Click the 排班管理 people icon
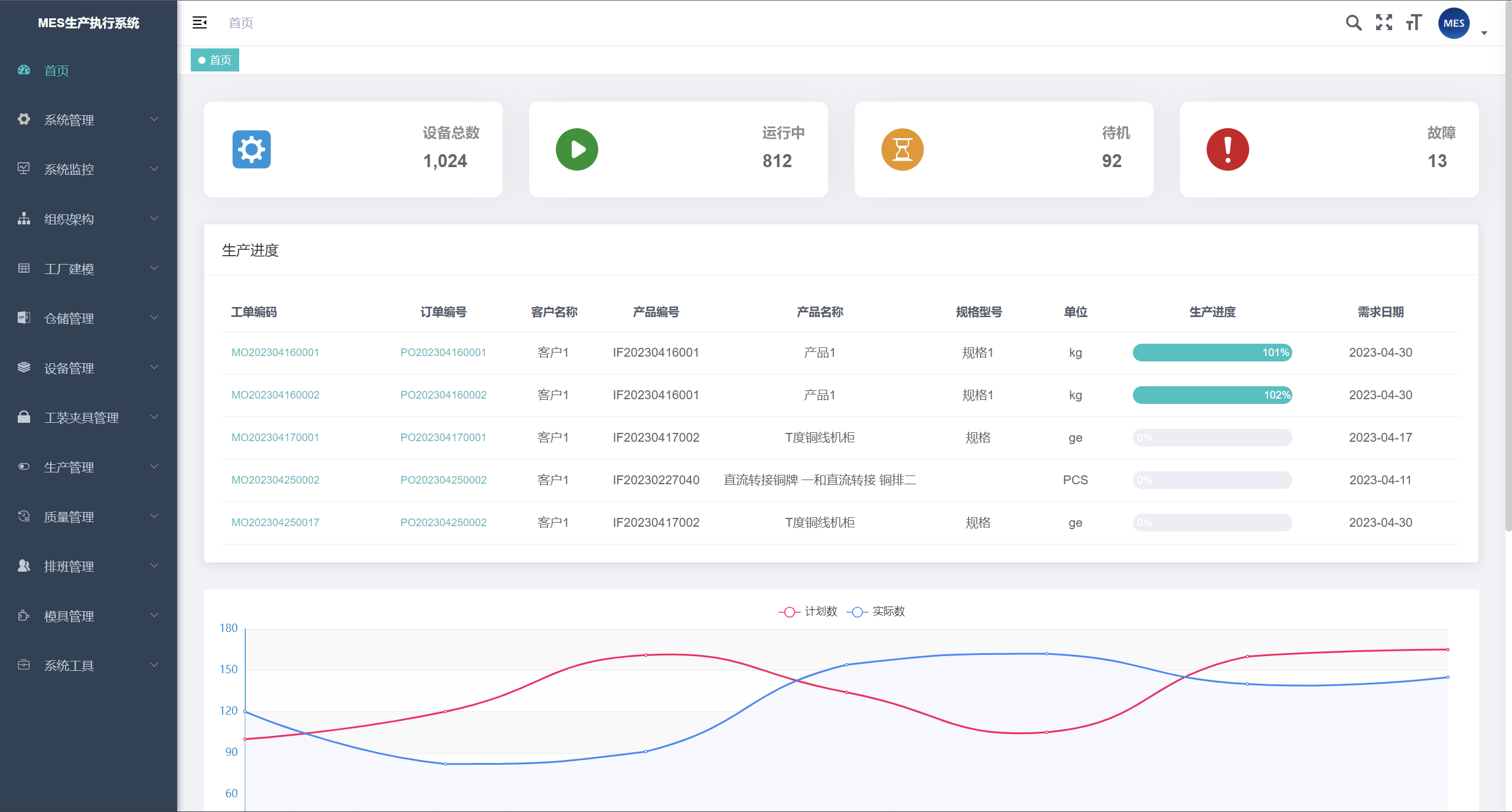 (24, 566)
